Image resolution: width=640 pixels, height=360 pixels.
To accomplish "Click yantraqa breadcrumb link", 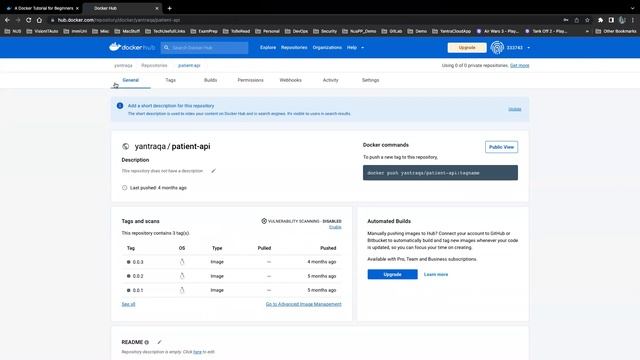I will [123, 65].
